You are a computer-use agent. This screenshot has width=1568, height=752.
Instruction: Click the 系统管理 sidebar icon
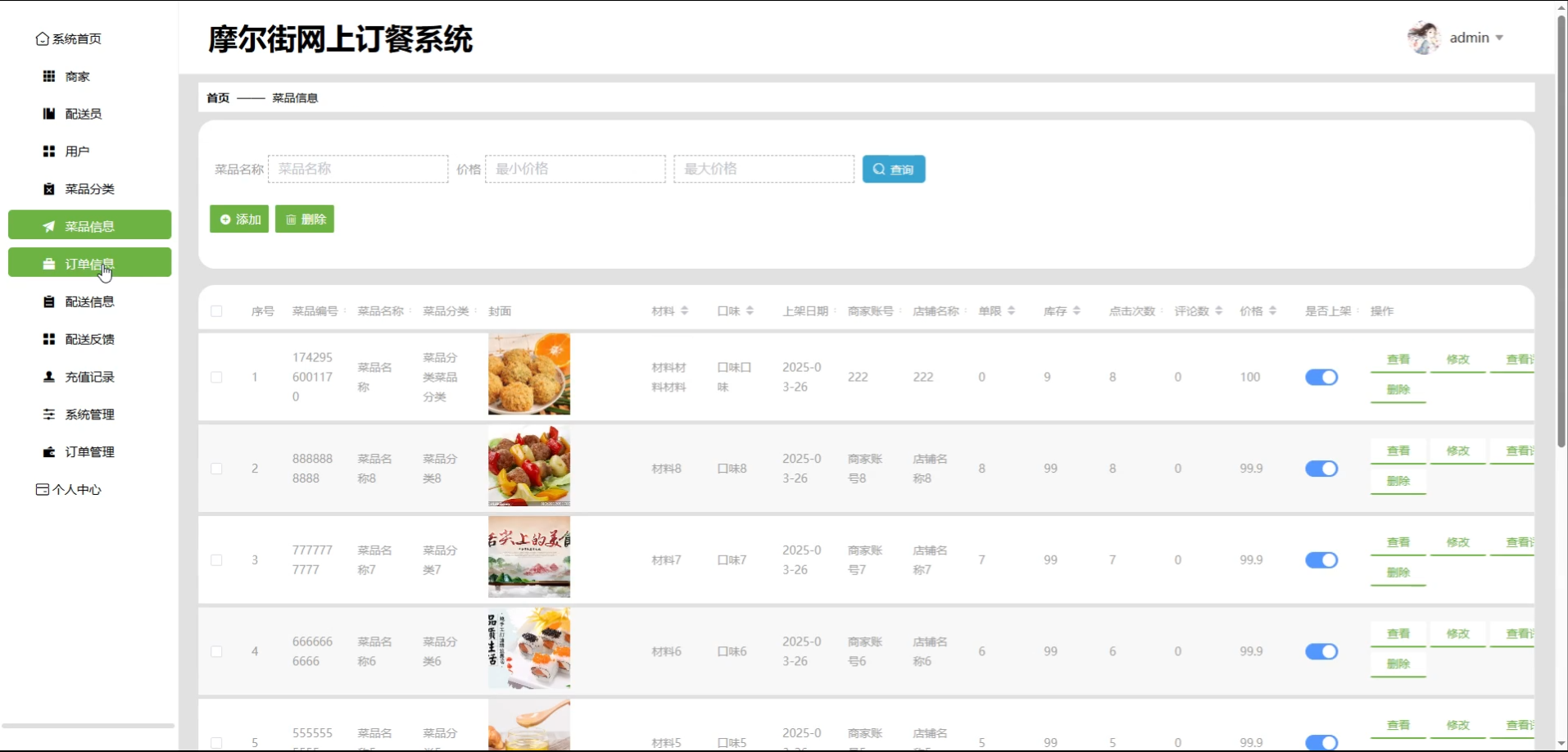[88, 414]
